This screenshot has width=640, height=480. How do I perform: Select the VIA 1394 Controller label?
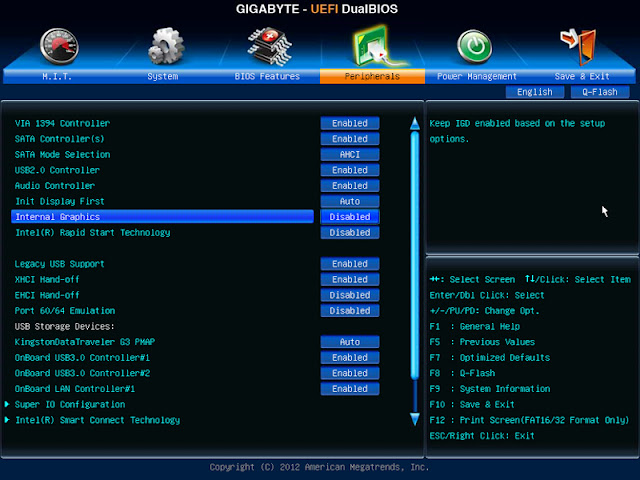coord(62,123)
